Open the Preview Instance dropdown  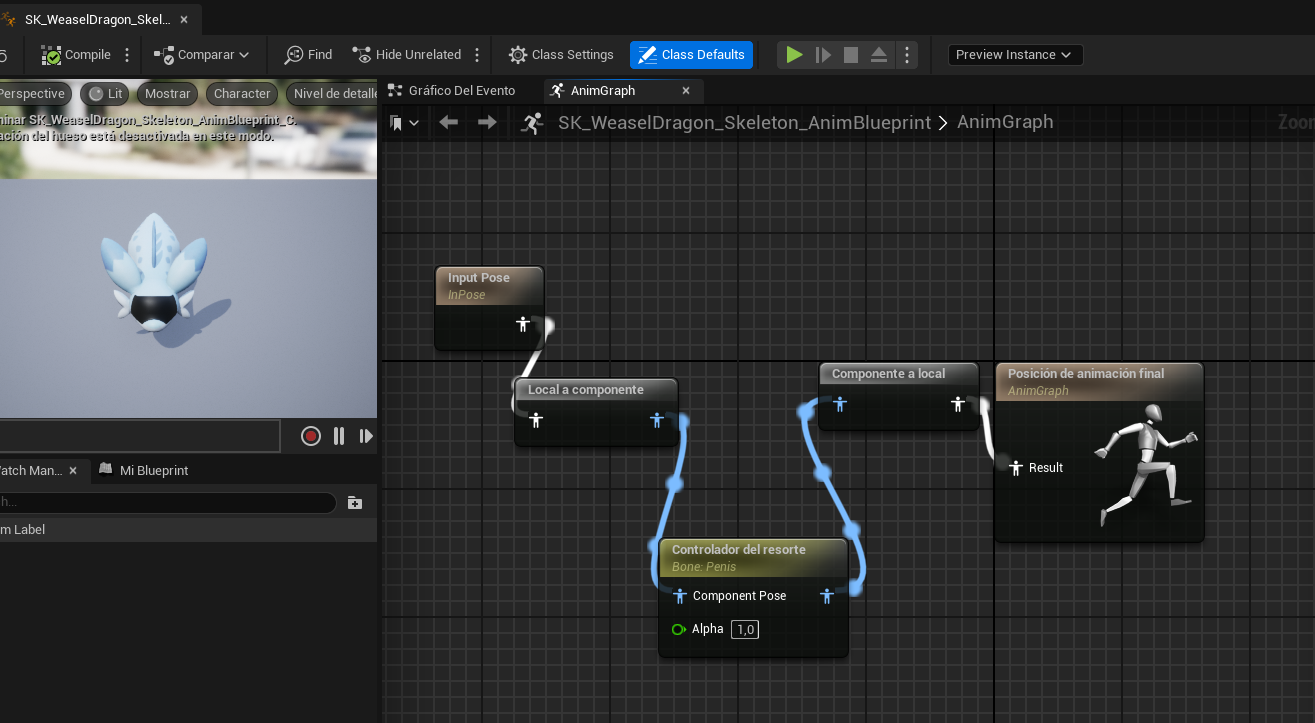(1014, 55)
